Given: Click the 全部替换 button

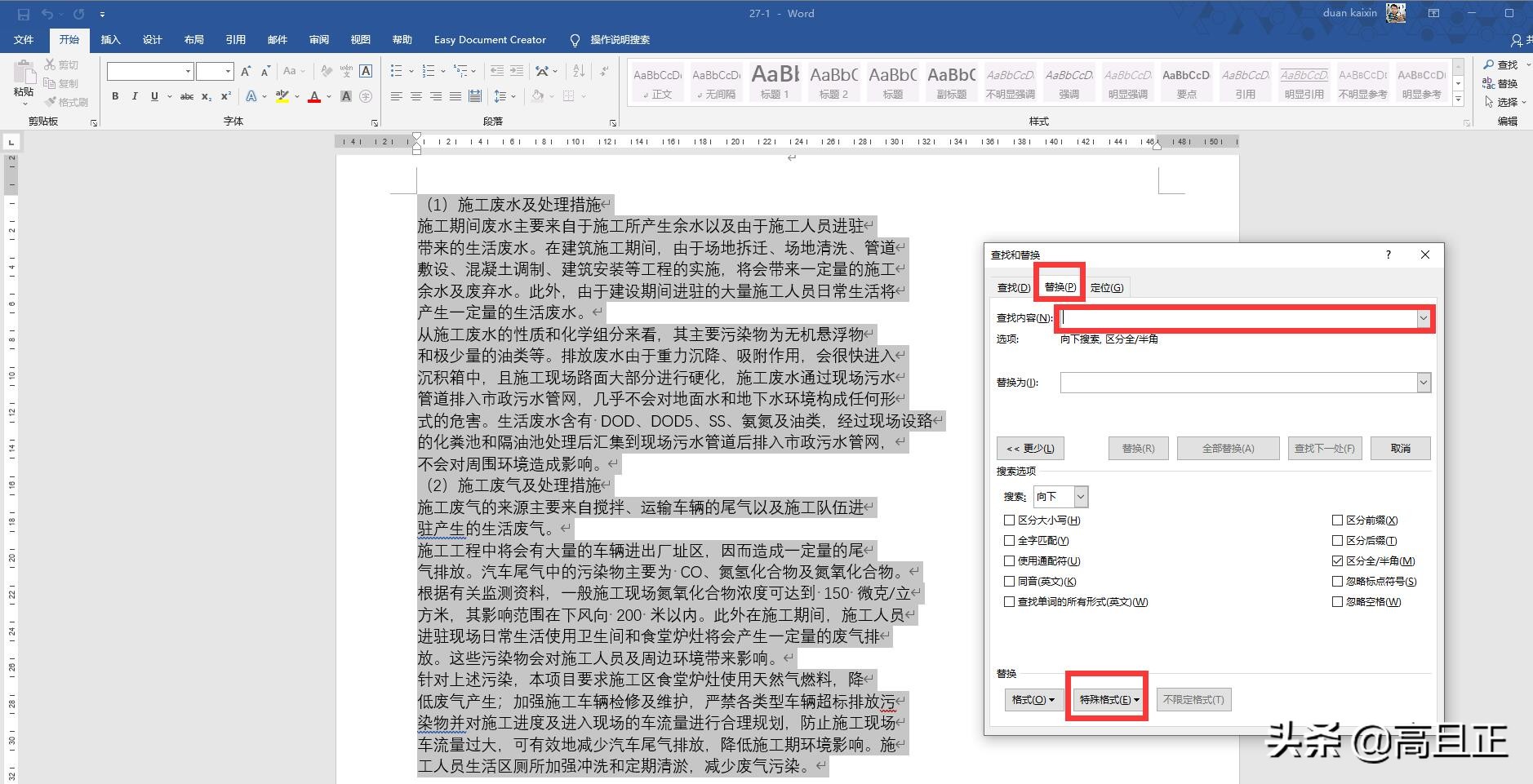Looking at the screenshot, I should click(x=1228, y=447).
